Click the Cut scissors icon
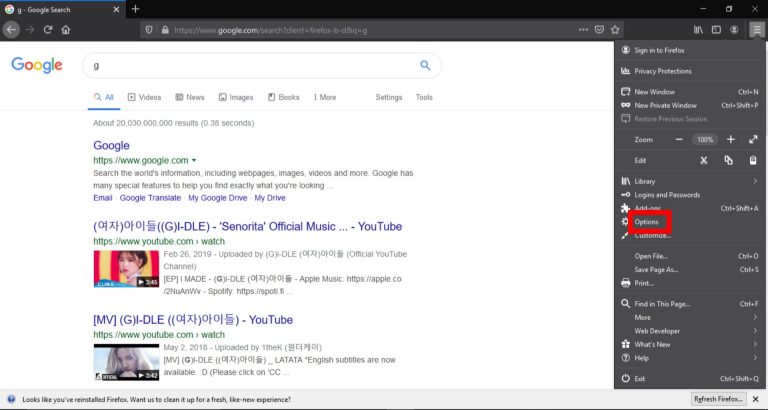Screen dimensions: 768x410 coord(704,160)
